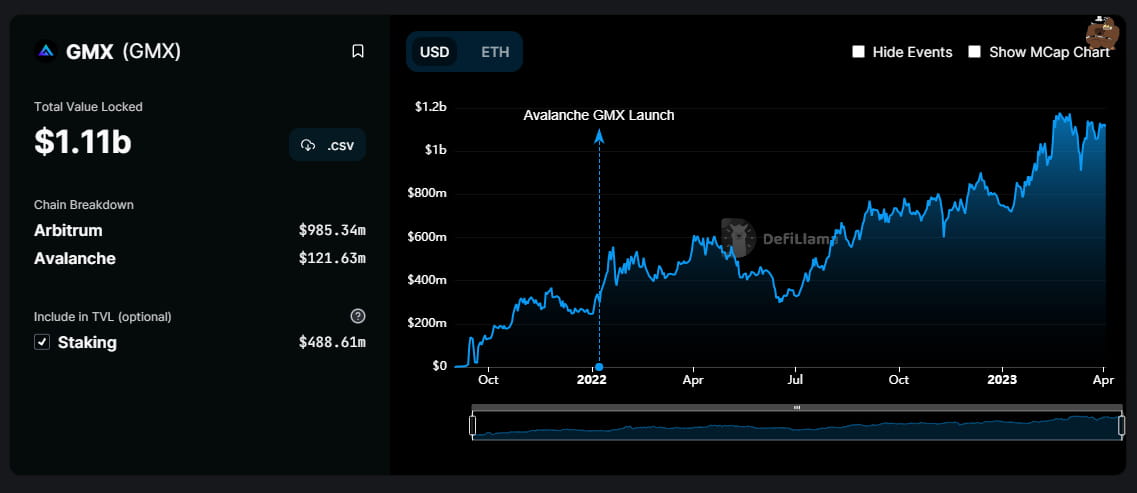This screenshot has height=493, width=1137.
Task: Click the event marker dot at 2022
Action: point(599,367)
